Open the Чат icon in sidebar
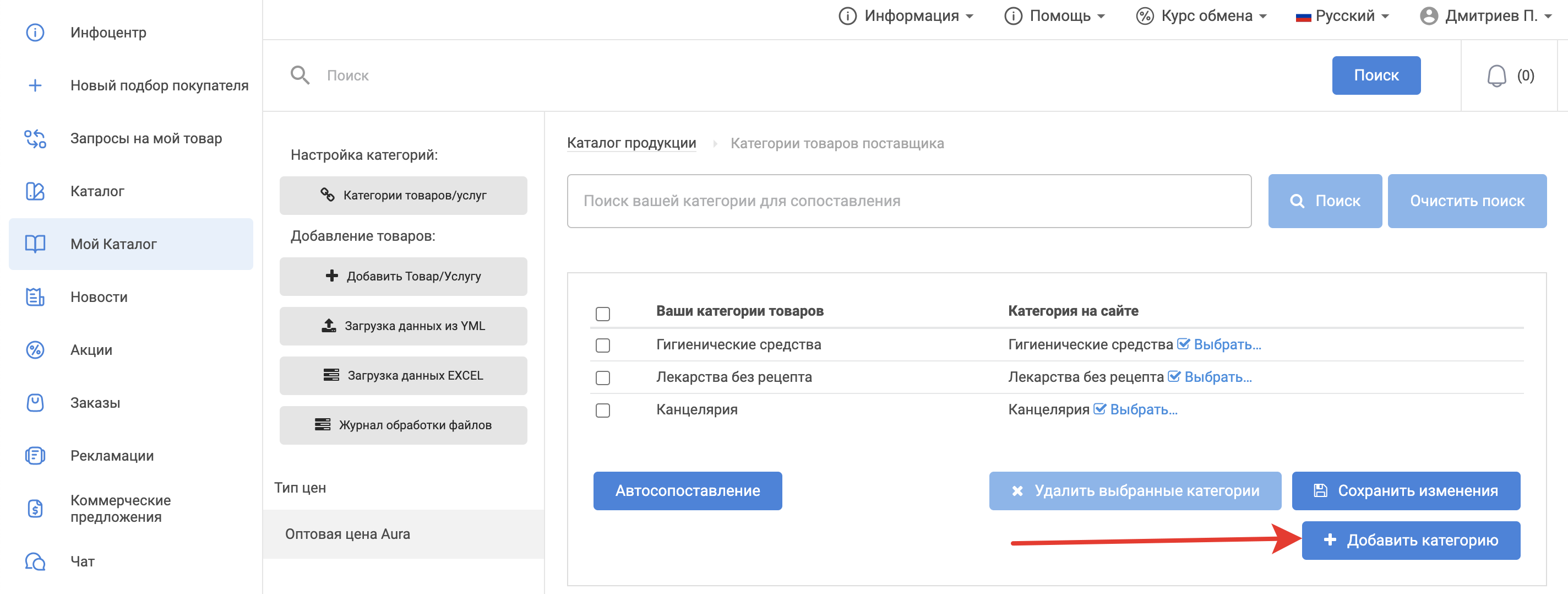The width and height of the screenshot is (1568, 594). (35, 561)
